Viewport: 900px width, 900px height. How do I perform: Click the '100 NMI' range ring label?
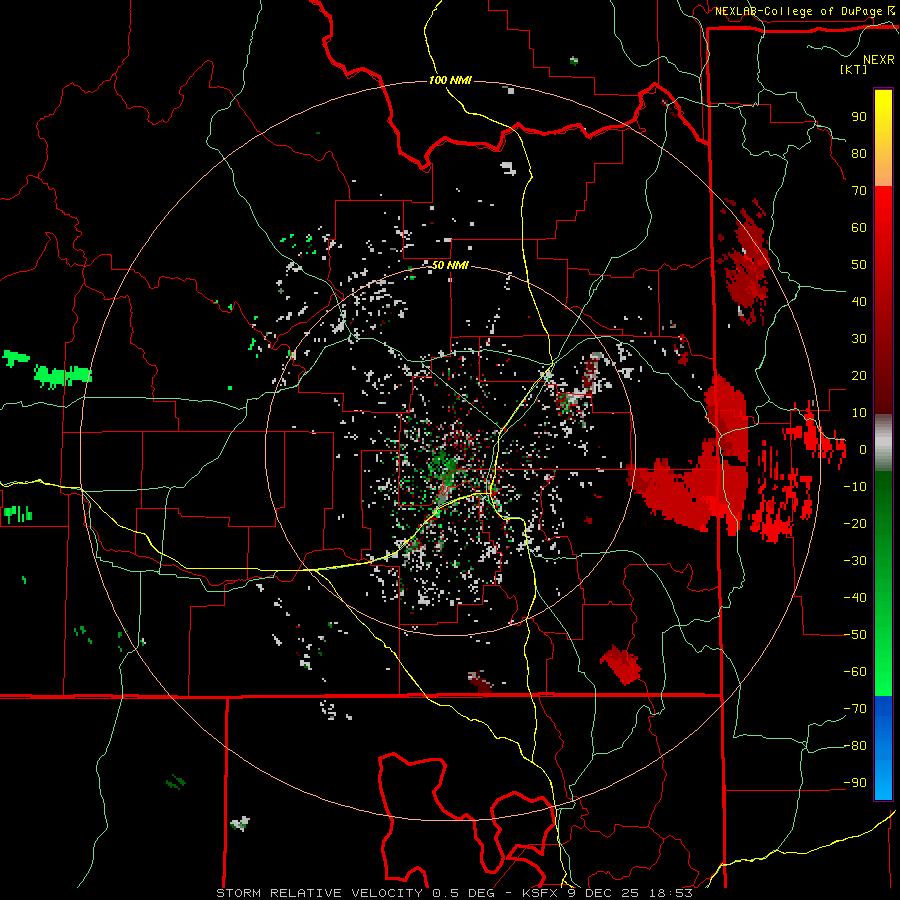pyautogui.click(x=450, y=80)
